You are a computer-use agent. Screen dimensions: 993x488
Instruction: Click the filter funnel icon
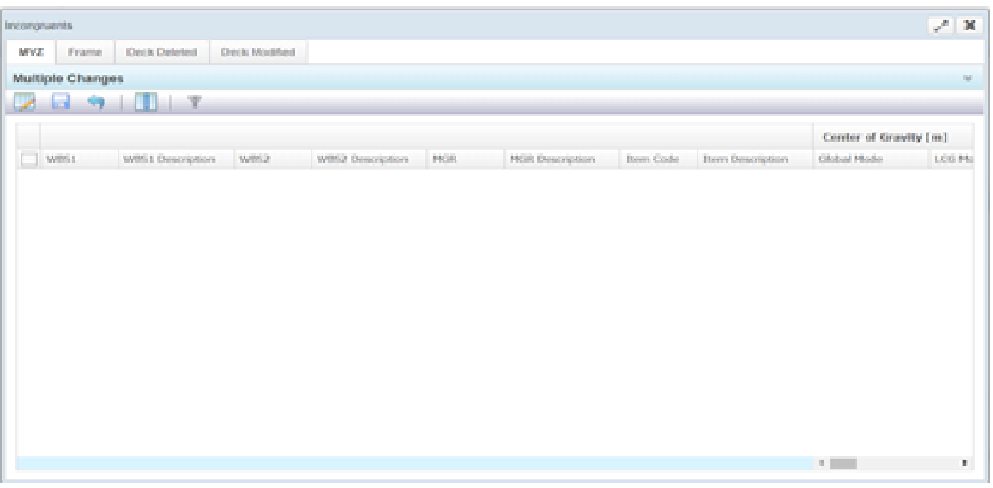[194, 102]
